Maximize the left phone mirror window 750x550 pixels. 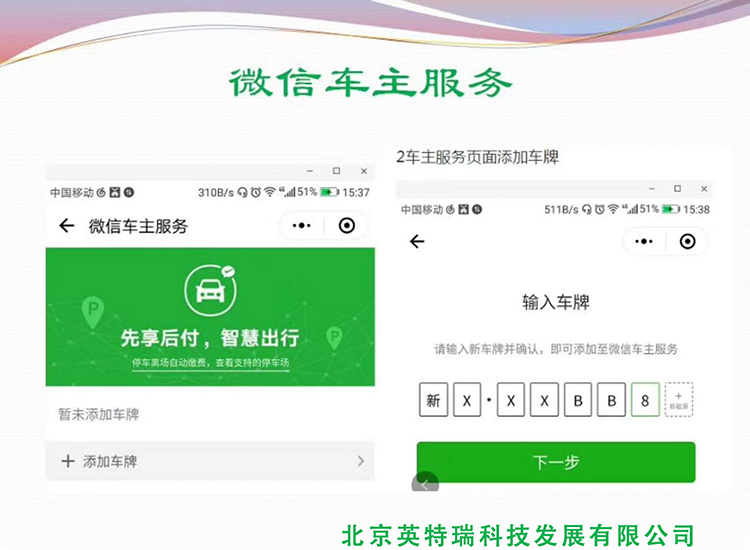click(x=337, y=171)
